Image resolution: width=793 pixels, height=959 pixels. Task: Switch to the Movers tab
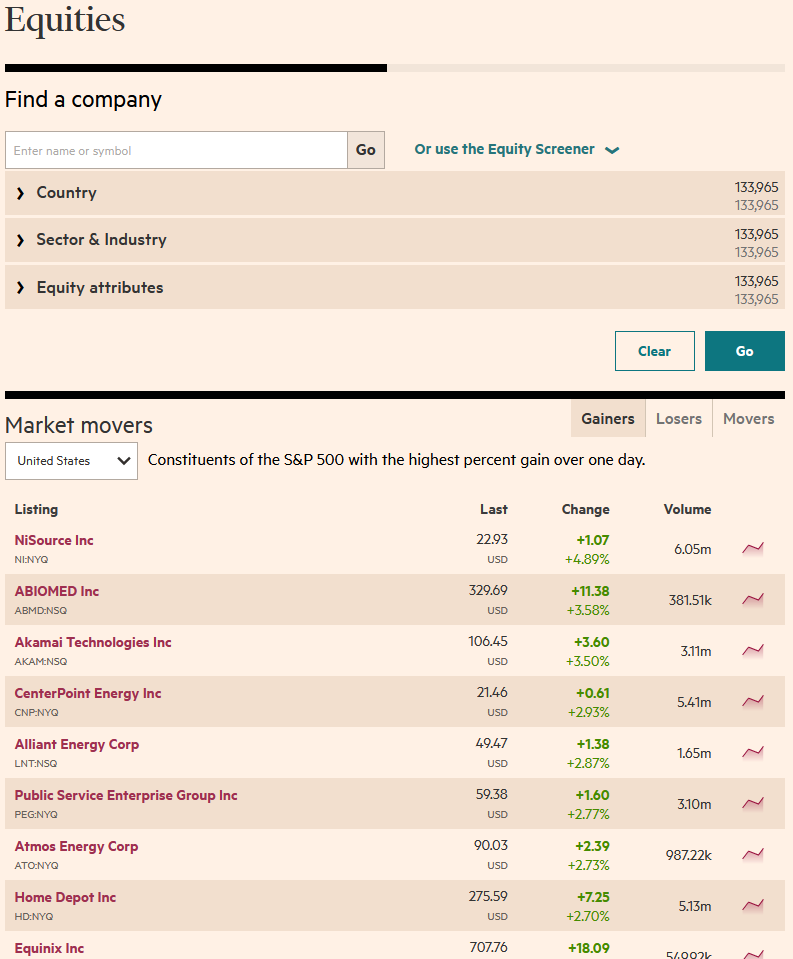pyautogui.click(x=748, y=419)
